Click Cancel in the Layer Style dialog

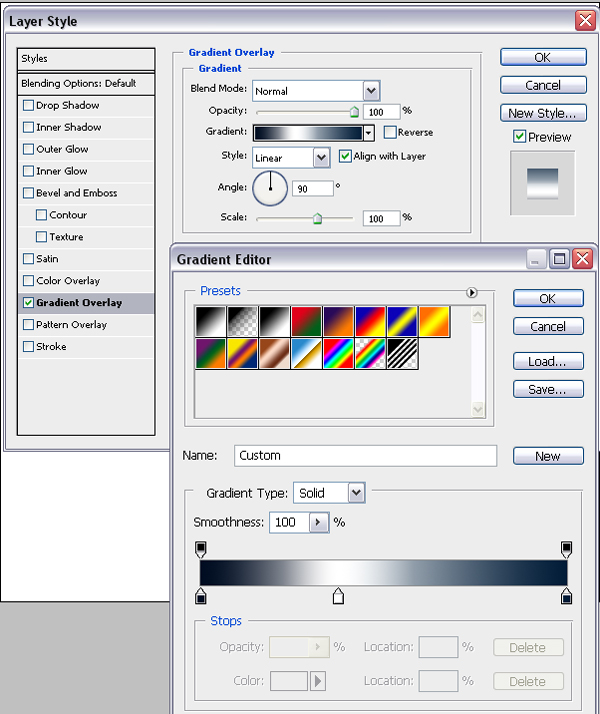point(543,85)
